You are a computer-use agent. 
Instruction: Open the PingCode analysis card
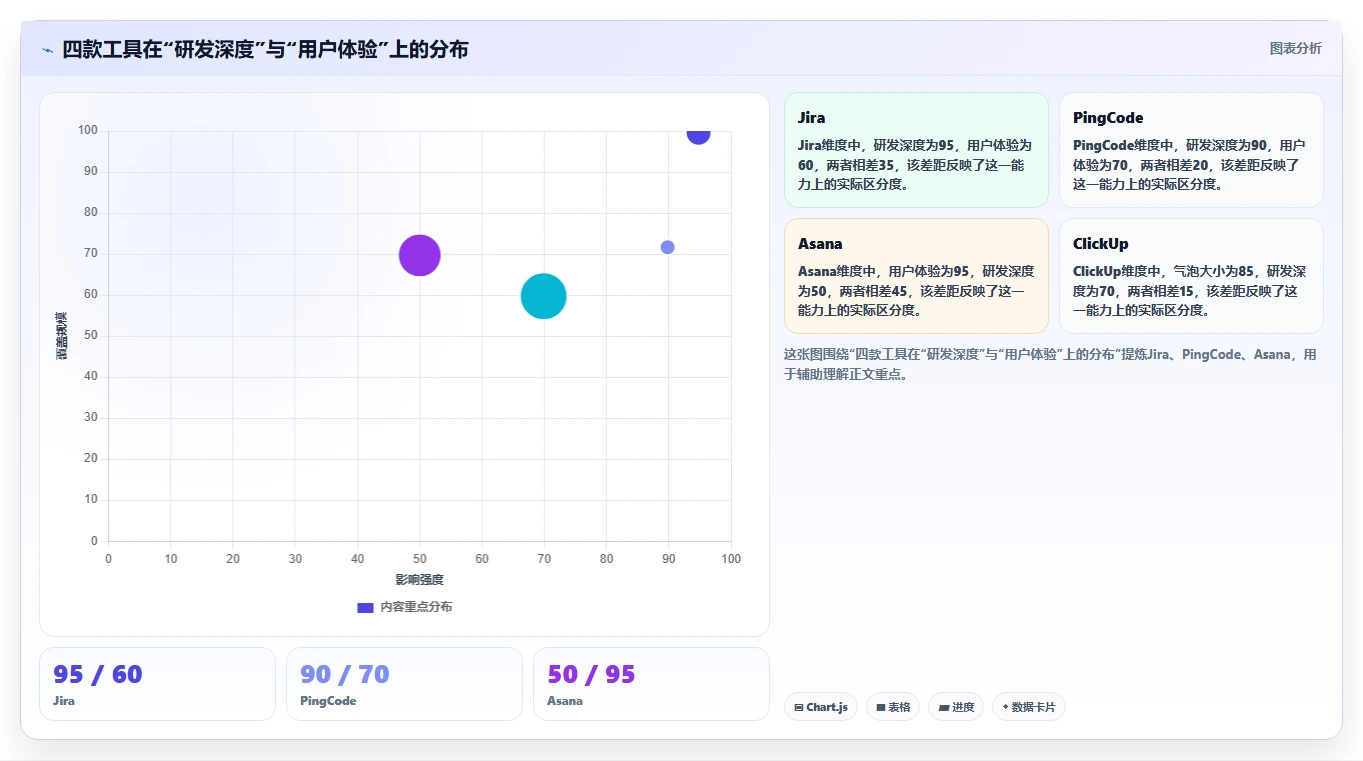(x=1191, y=150)
